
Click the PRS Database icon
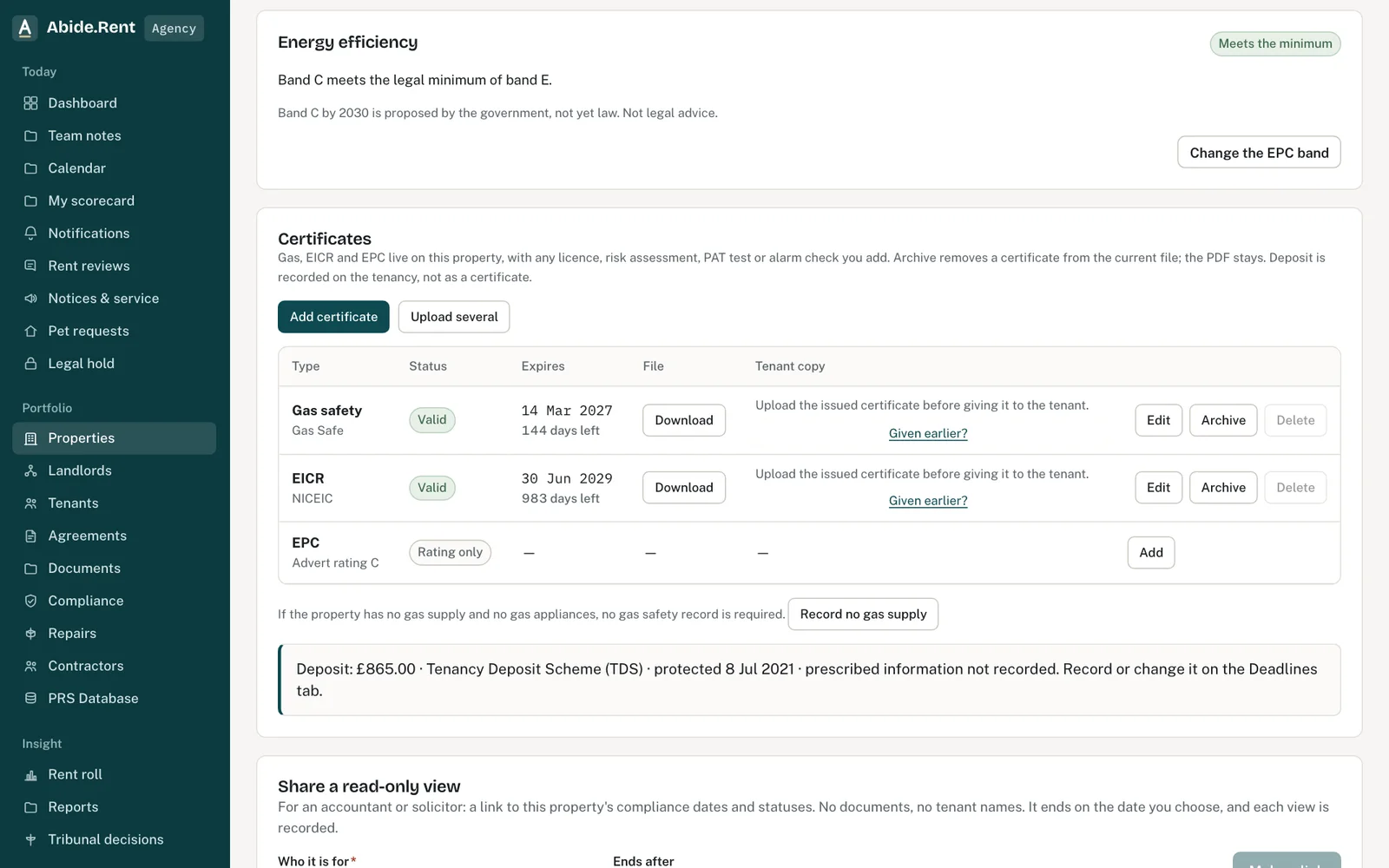(x=30, y=699)
